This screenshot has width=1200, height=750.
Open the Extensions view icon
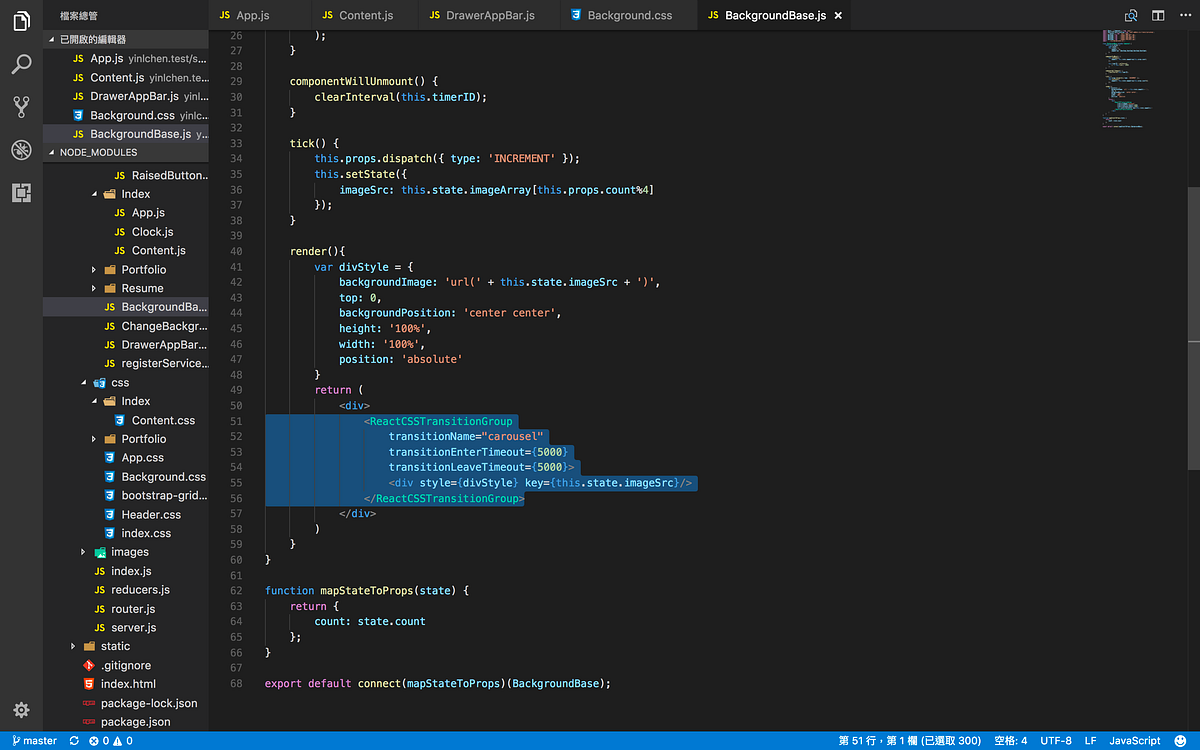point(21,192)
